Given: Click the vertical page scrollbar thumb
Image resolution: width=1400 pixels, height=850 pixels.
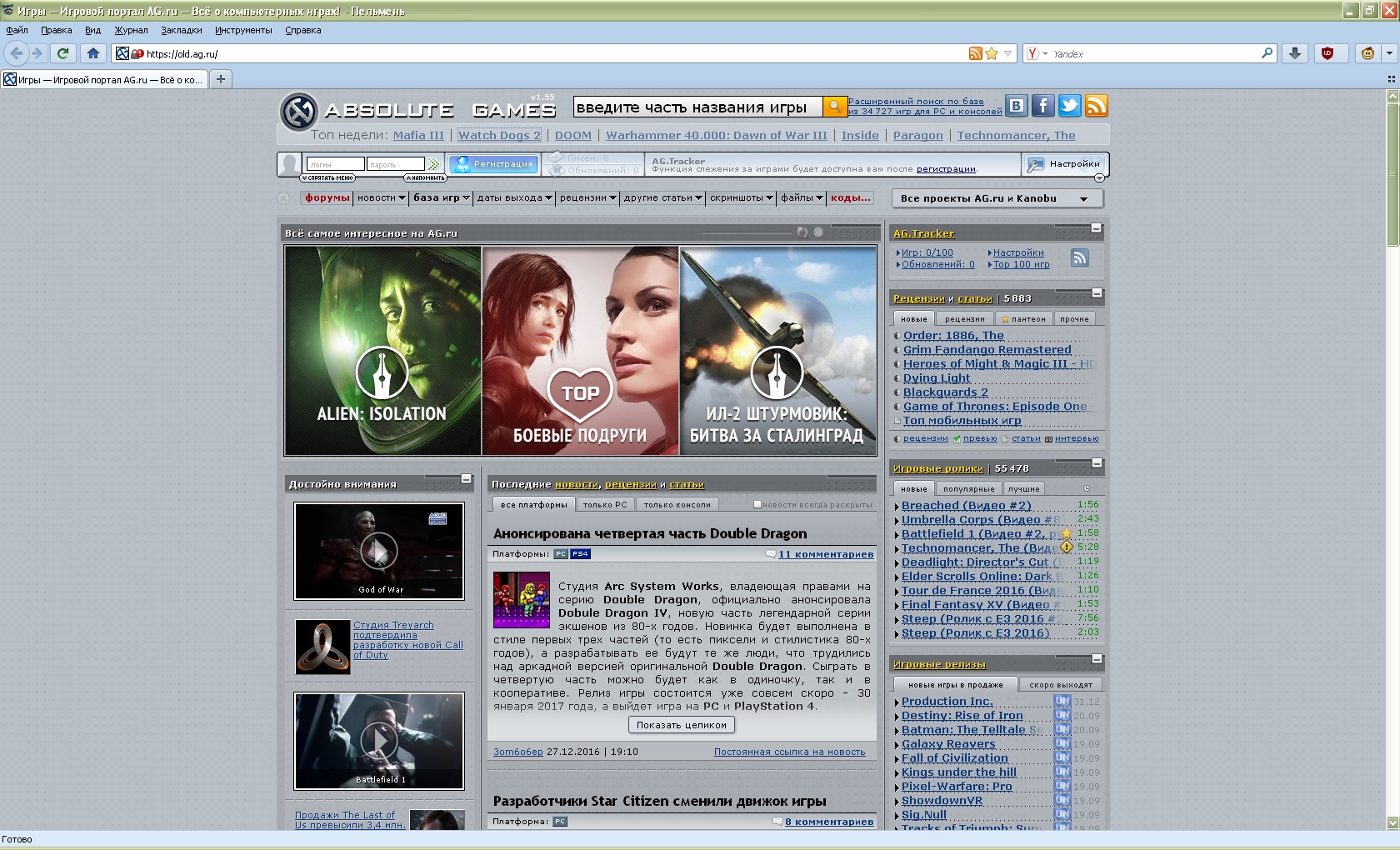Looking at the screenshot, I should pos(1392,175).
